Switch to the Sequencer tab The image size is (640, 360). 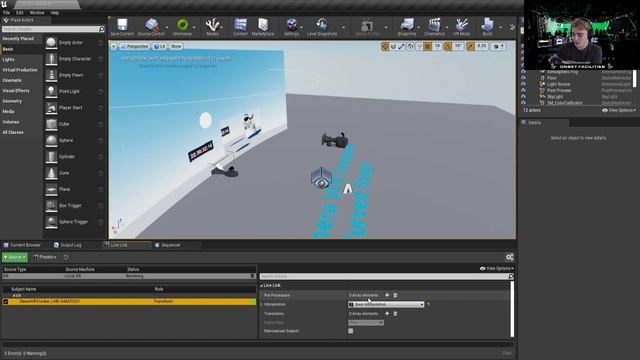168,245
